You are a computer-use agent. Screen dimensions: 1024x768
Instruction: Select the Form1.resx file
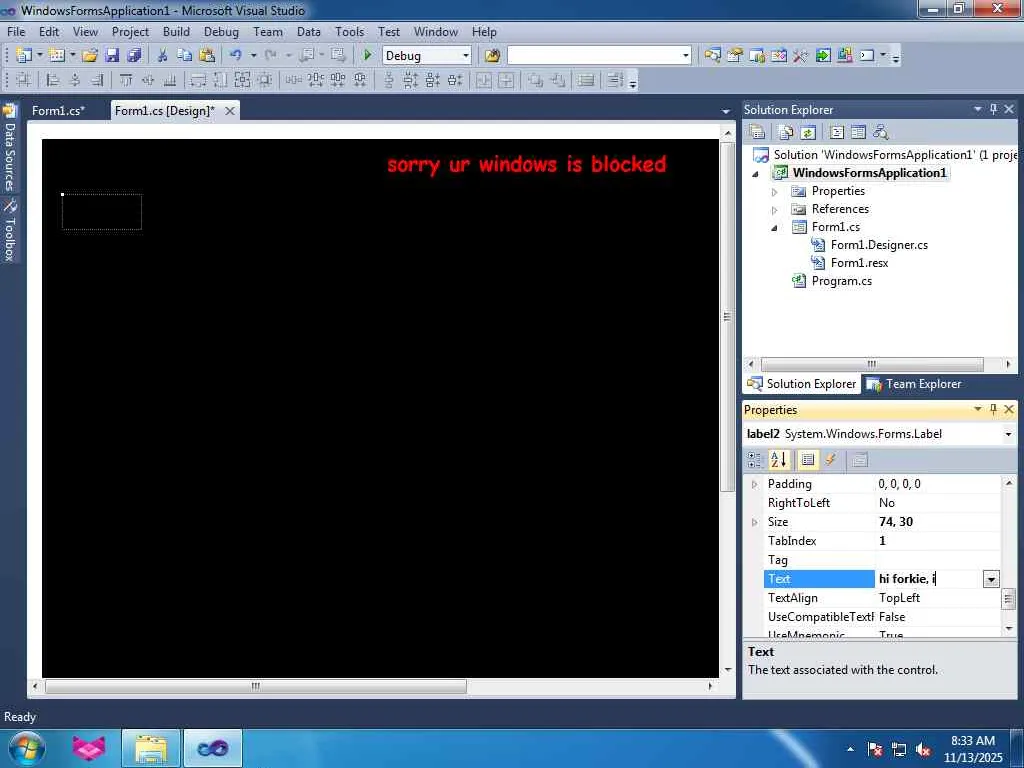[859, 263]
